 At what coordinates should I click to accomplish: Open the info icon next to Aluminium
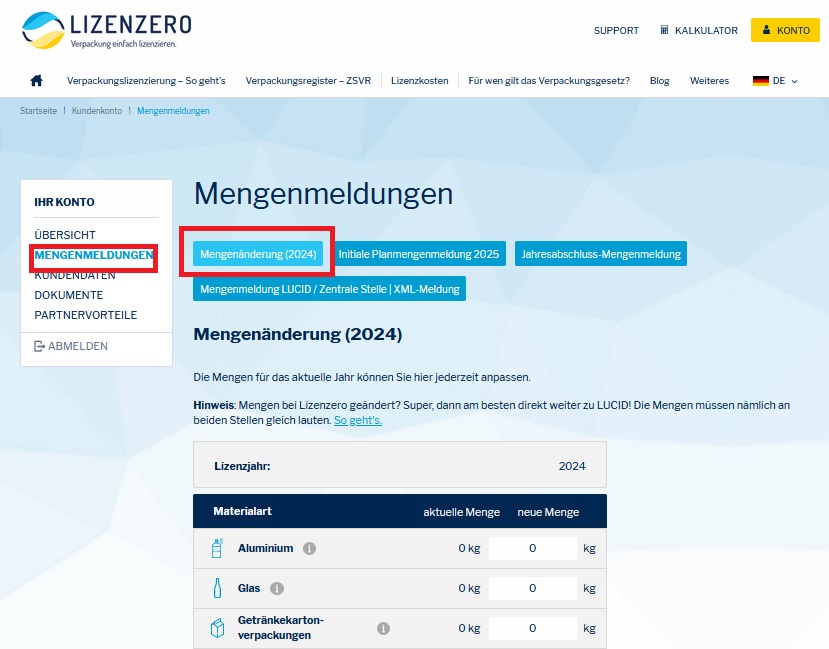(x=309, y=549)
